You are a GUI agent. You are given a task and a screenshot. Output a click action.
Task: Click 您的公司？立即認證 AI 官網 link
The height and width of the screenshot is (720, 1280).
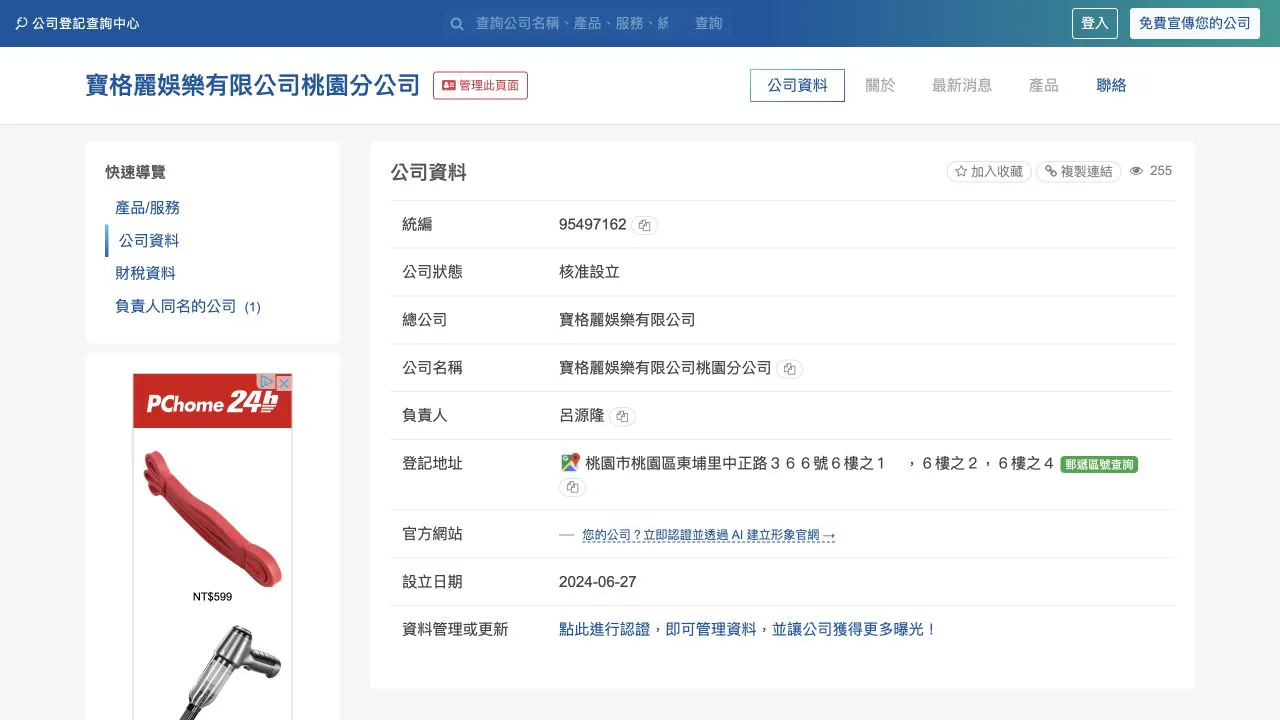[708, 535]
